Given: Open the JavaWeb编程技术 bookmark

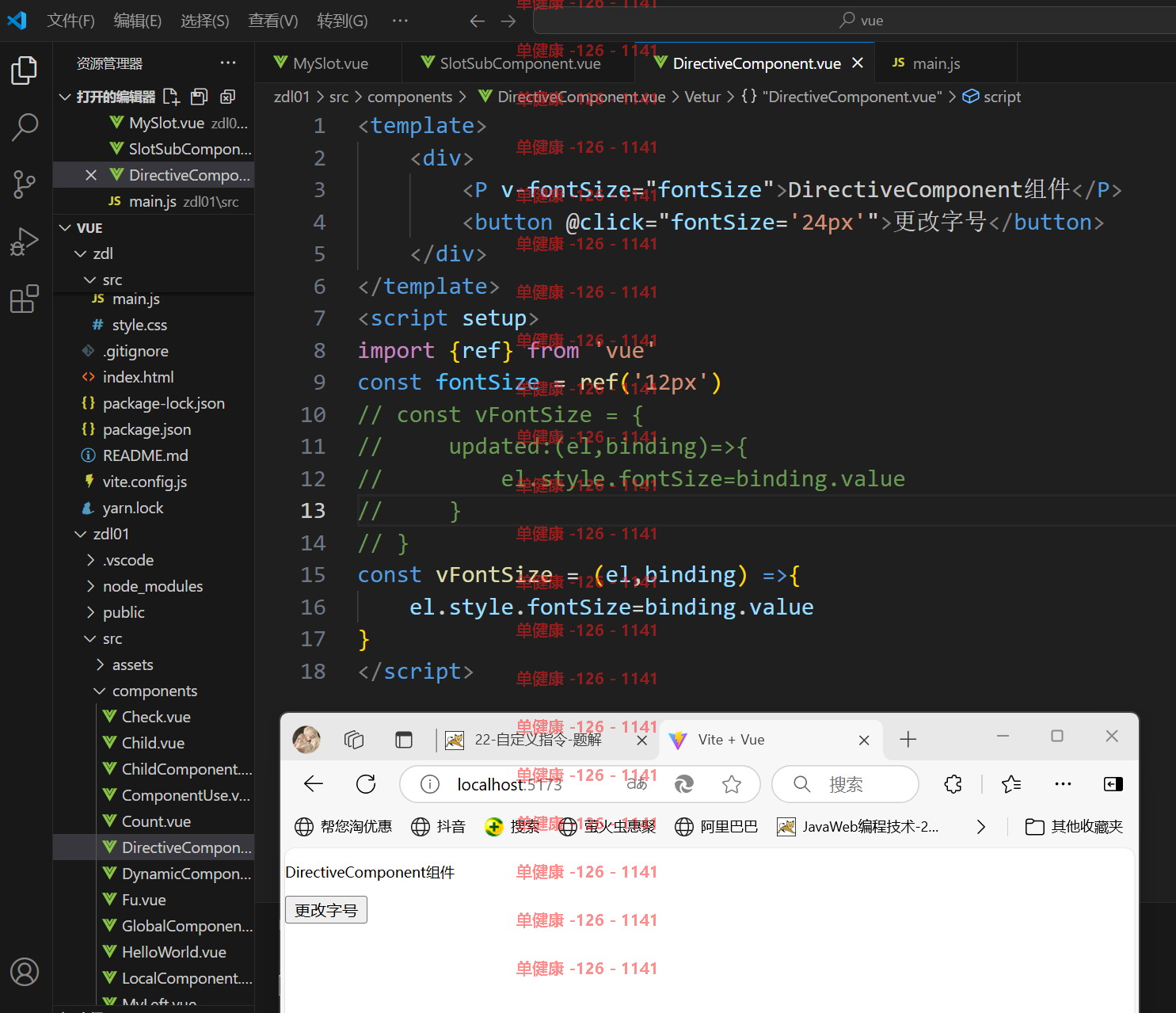Looking at the screenshot, I should tap(858, 827).
